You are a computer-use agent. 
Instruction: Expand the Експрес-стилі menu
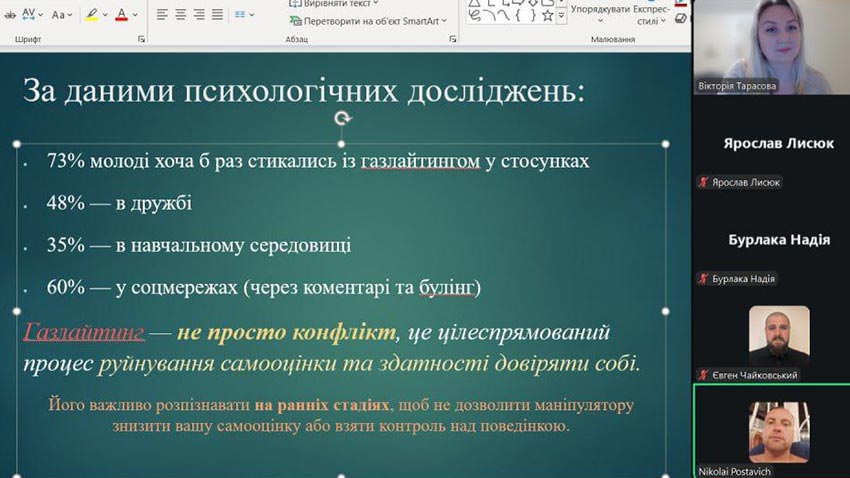pyautogui.click(x=650, y=14)
